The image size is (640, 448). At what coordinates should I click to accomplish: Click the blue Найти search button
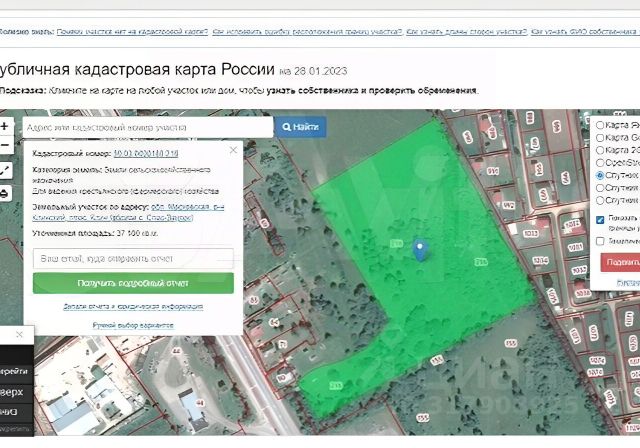click(300, 127)
